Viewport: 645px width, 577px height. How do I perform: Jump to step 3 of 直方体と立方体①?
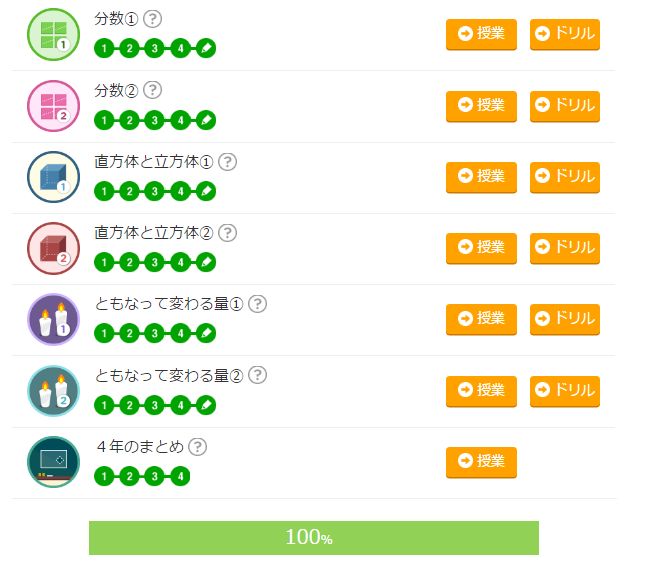coord(155,191)
